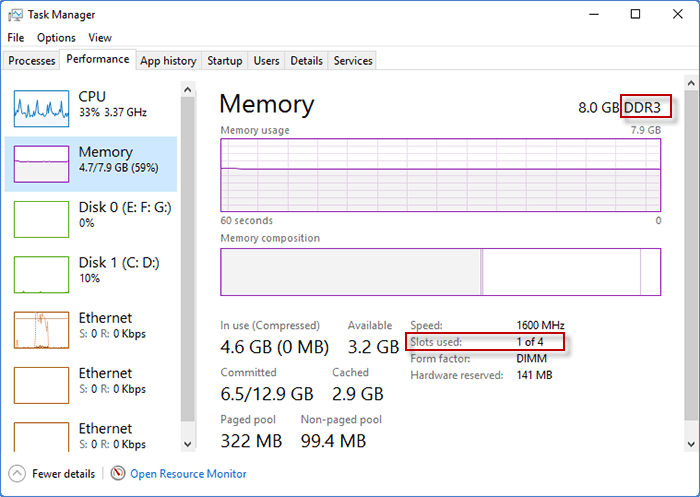Click sidebar scrollbar up arrow
The width and height of the screenshot is (700, 497).
[x=188, y=89]
